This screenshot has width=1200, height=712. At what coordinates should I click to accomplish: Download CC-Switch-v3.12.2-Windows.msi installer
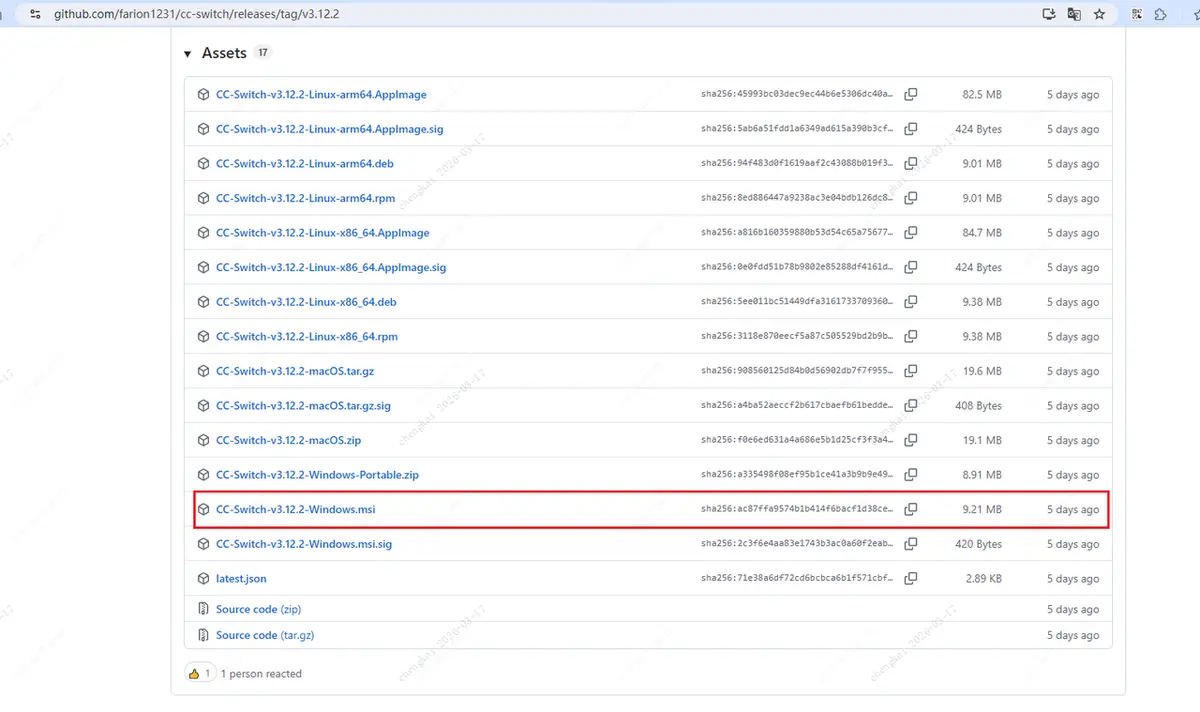point(296,510)
